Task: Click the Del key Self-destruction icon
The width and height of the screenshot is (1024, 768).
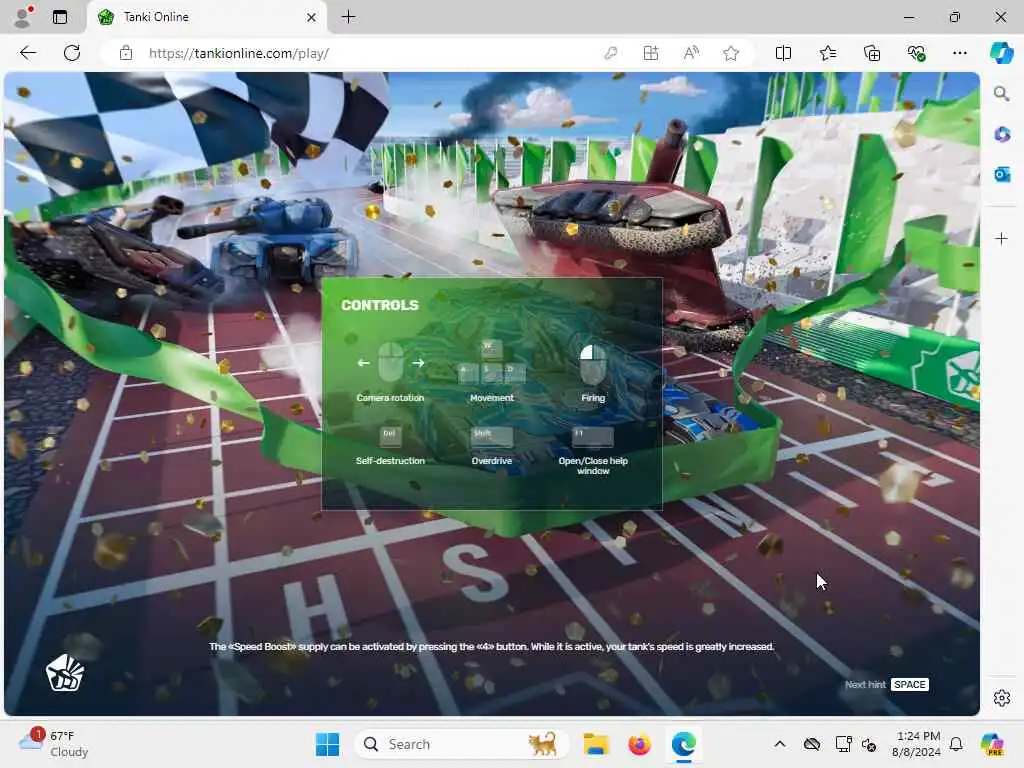Action: (390, 436)
